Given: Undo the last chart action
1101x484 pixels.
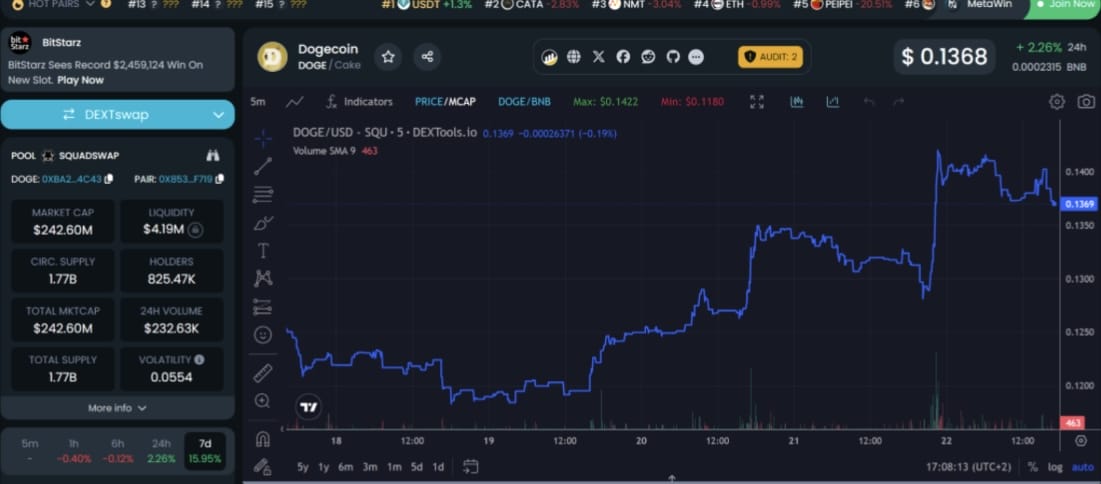Looking at the screenshot, I should pos(869,102).
